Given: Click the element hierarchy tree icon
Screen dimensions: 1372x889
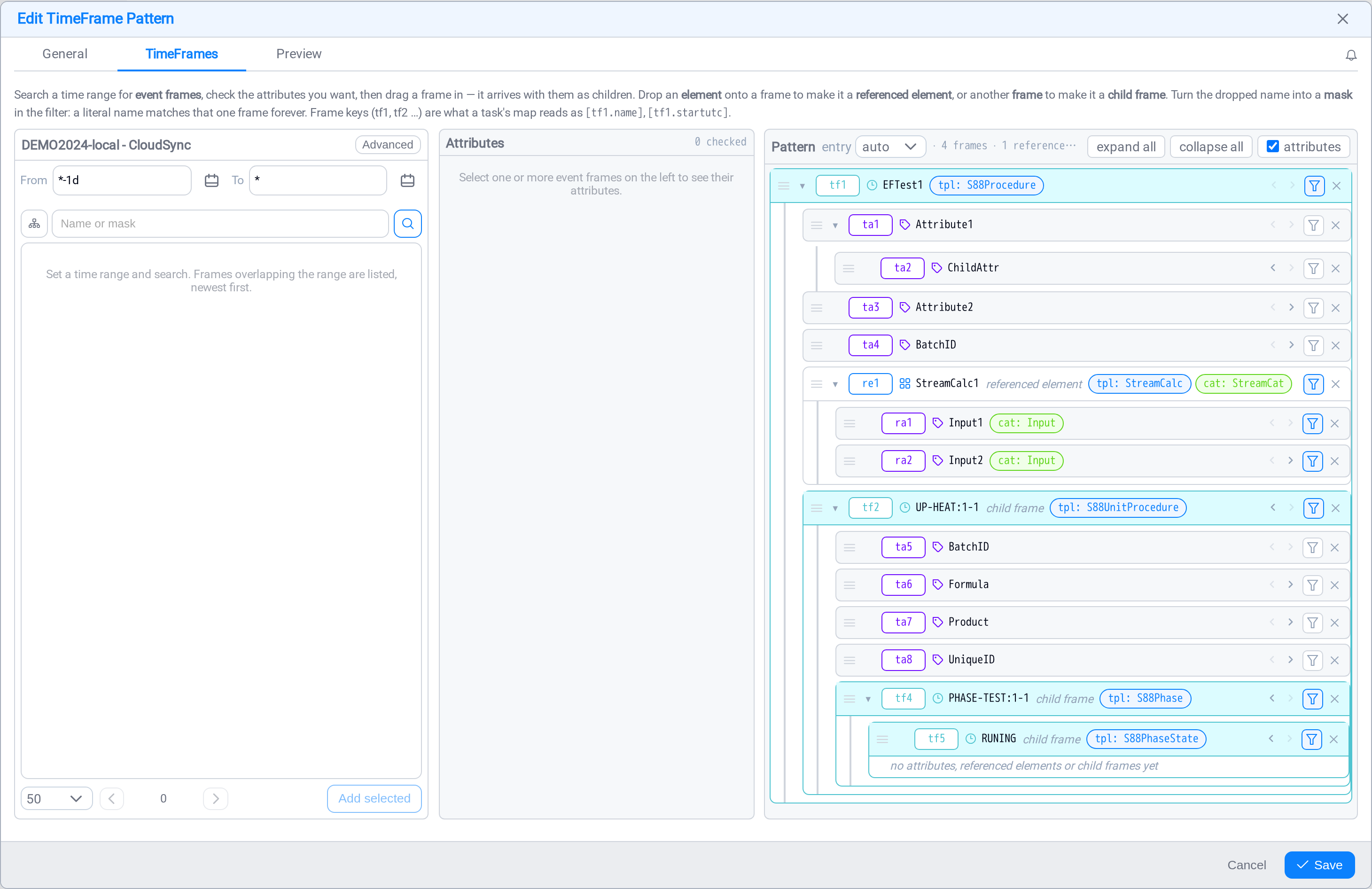Looking at the screenshot, I should click(x=35, y=224).
